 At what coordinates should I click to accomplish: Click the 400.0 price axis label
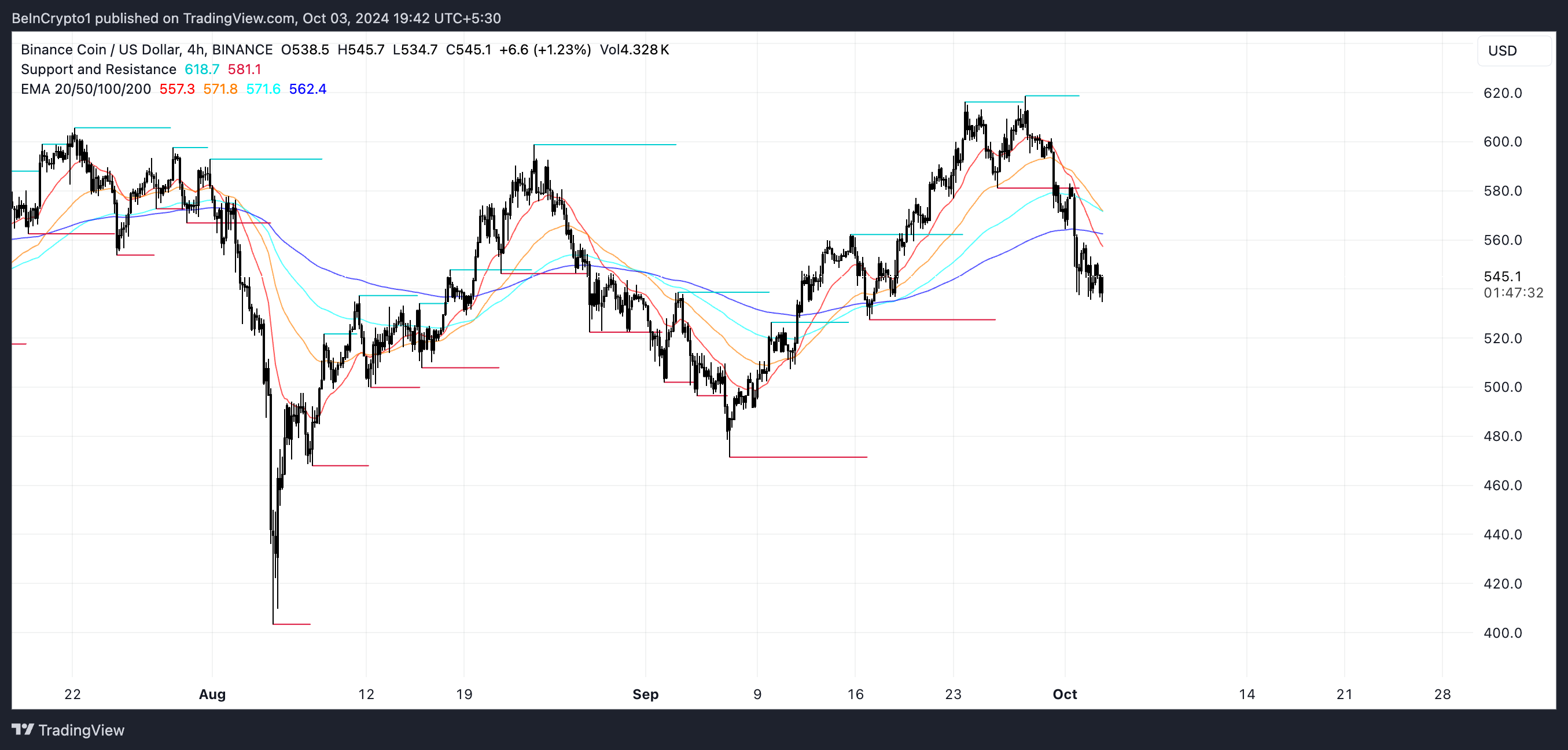(x=1502, y=633)
